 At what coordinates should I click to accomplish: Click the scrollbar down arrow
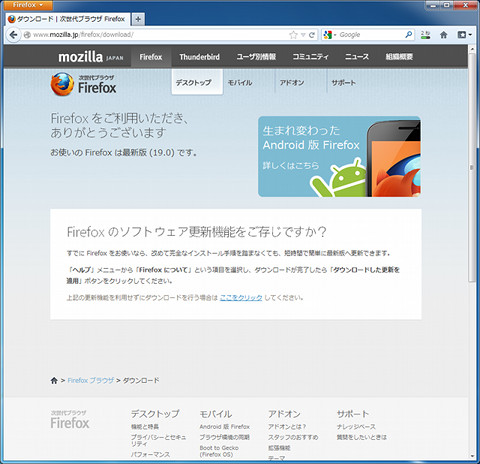point(472,456)
